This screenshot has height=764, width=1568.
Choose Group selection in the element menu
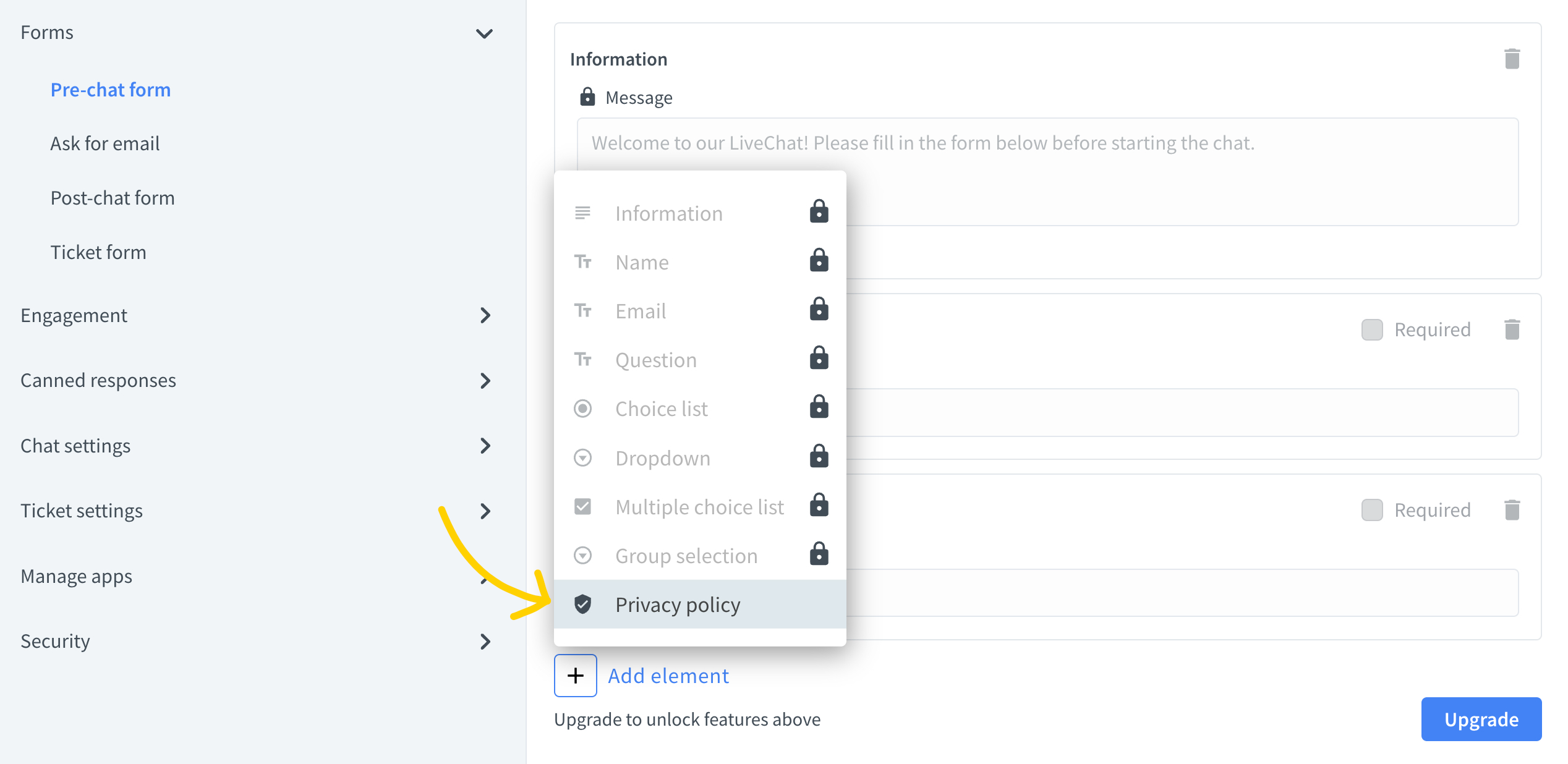700,556
